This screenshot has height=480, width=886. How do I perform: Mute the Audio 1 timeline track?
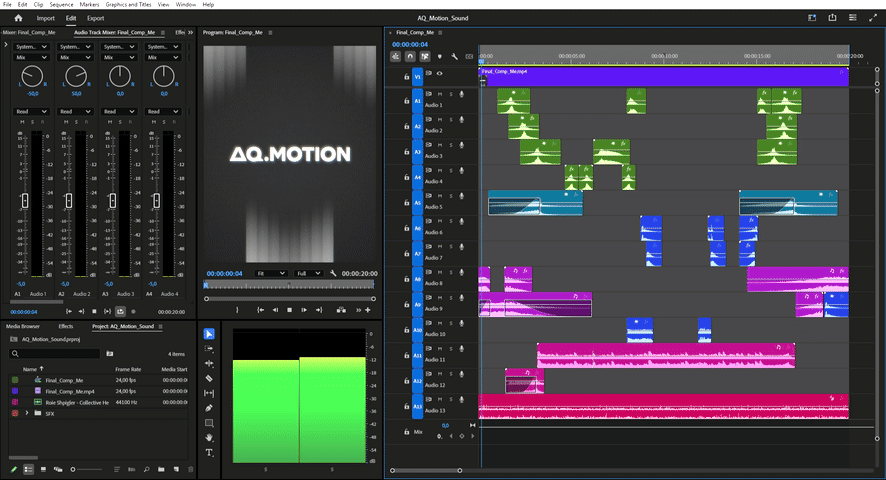coord(440,94)
